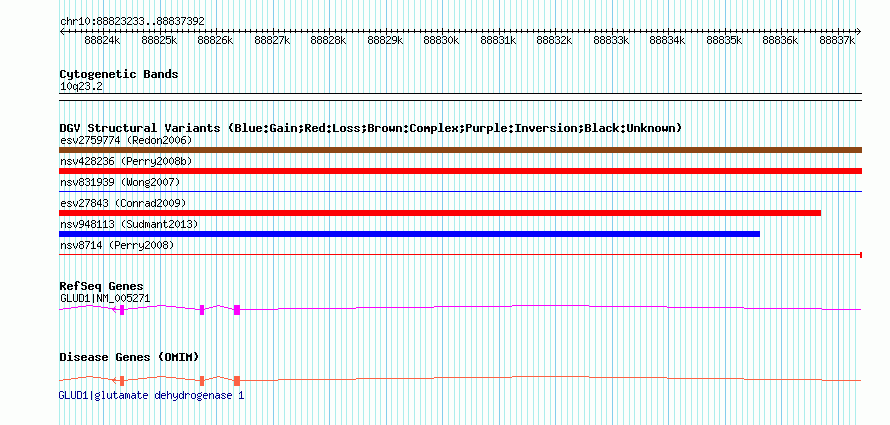Click the thin blue nsv831939 variant line
Image resolution: width=890 pixels, height=425 pixels.
tap(460, 192)
